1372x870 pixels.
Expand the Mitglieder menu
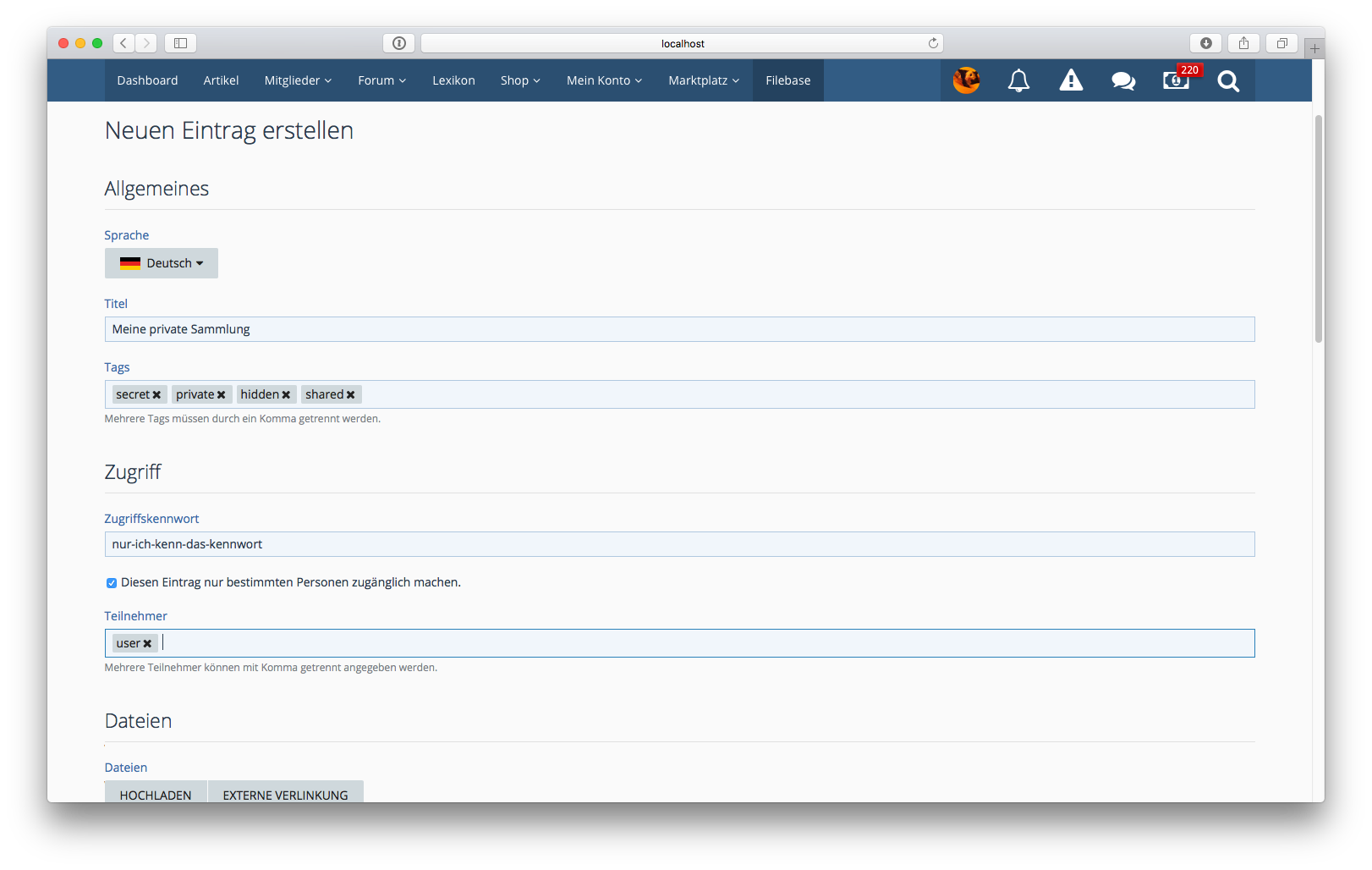point(298,80)
